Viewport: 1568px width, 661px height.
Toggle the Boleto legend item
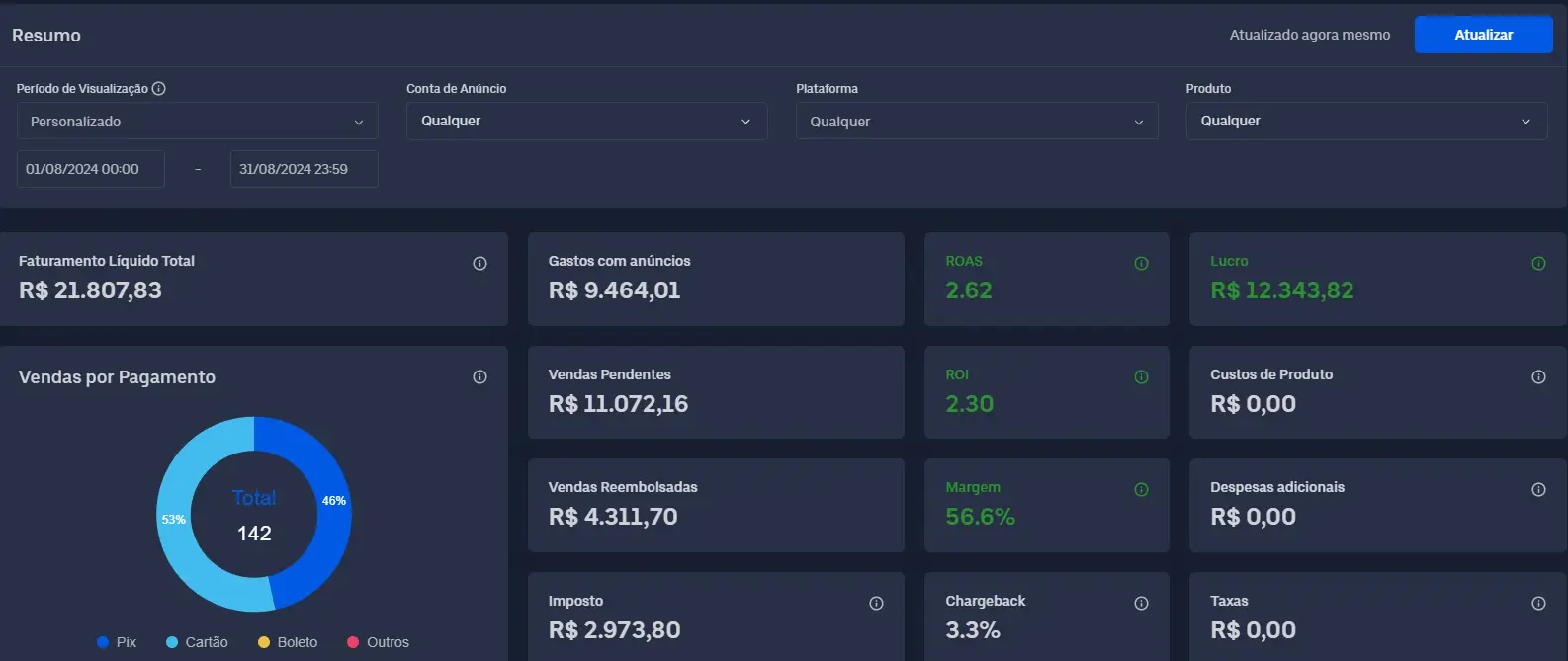(288, 642)
